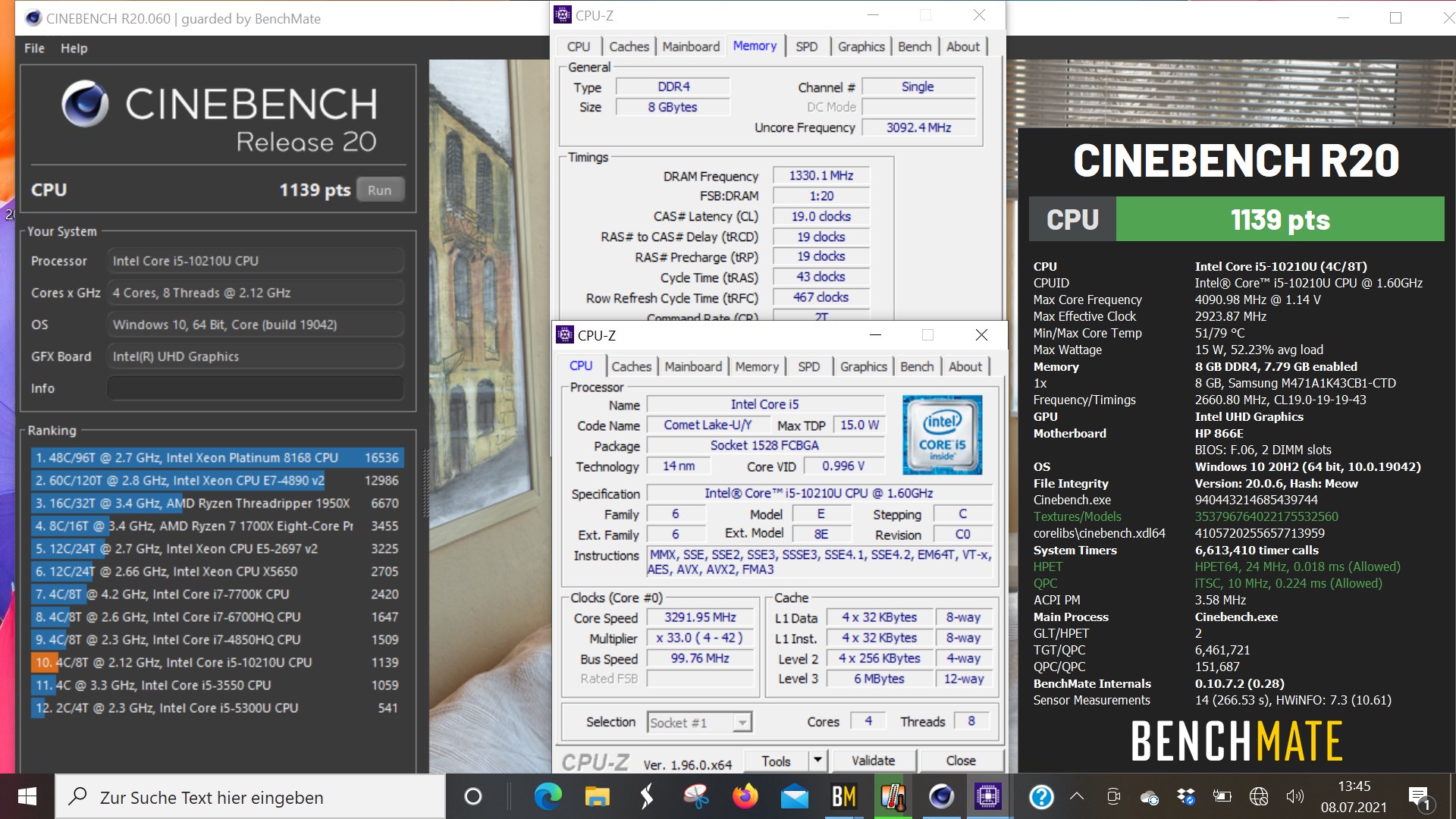This screenshot has height=819, width=1456.
Task: Click the CPU-Z icon in the upper window title bar
Action: click(563, 14)
